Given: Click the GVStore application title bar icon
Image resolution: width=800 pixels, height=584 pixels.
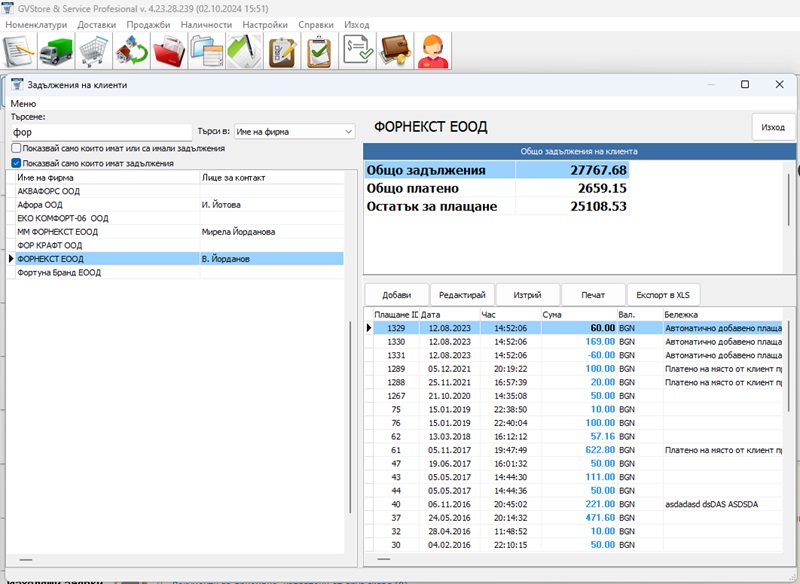Looking at the screenshot, I should click(7, 8).
